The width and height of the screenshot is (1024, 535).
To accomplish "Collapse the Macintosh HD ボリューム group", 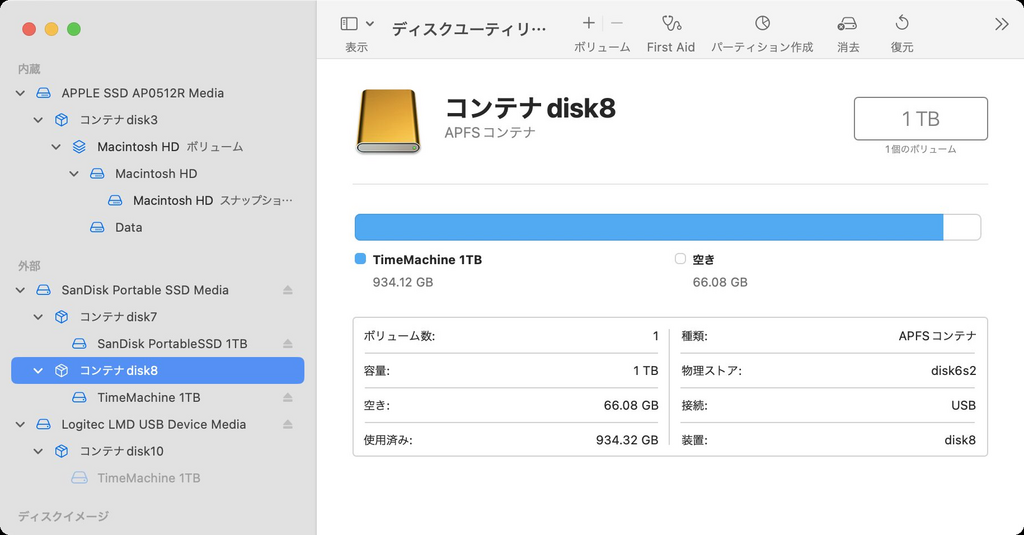I will [56, 147].
